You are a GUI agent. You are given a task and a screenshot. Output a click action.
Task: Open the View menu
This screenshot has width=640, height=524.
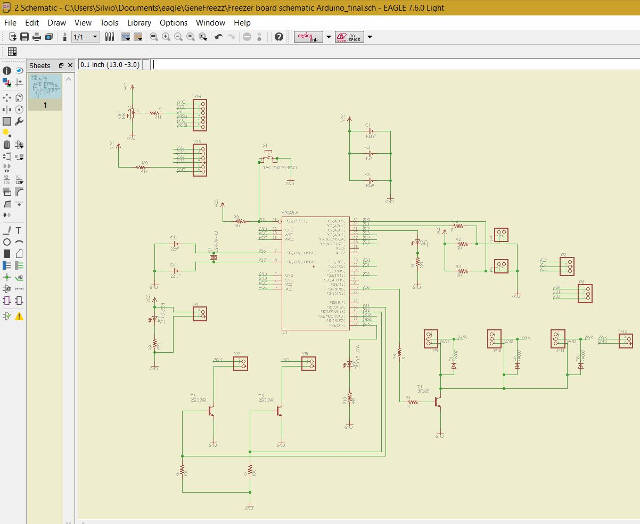coord(83,23)
